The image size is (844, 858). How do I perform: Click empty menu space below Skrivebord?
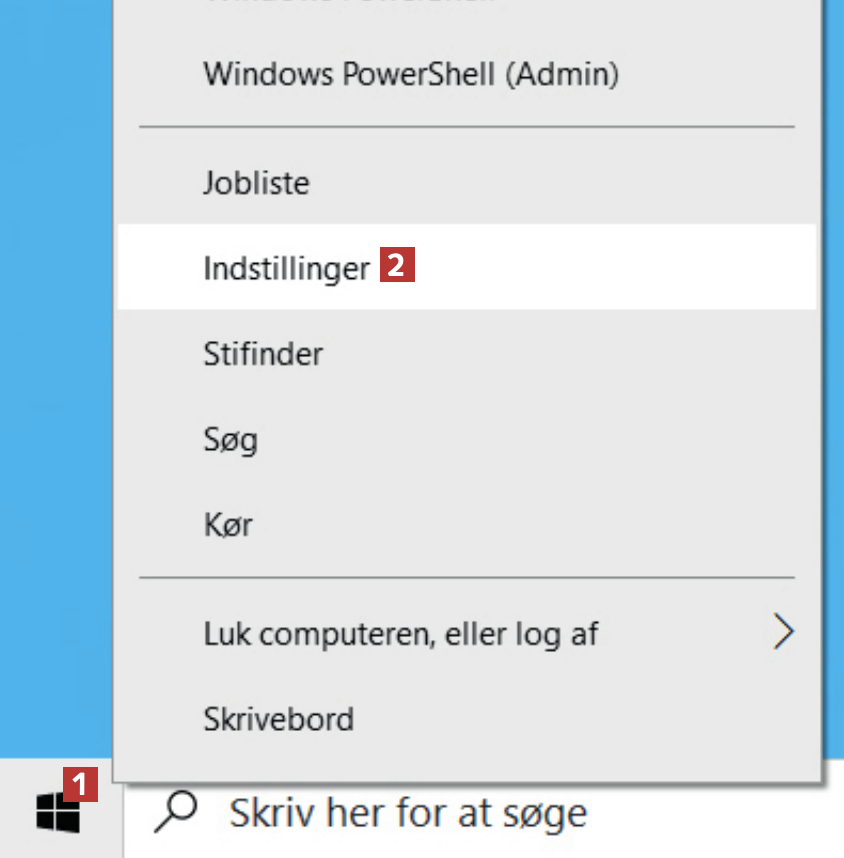[466, 760]
